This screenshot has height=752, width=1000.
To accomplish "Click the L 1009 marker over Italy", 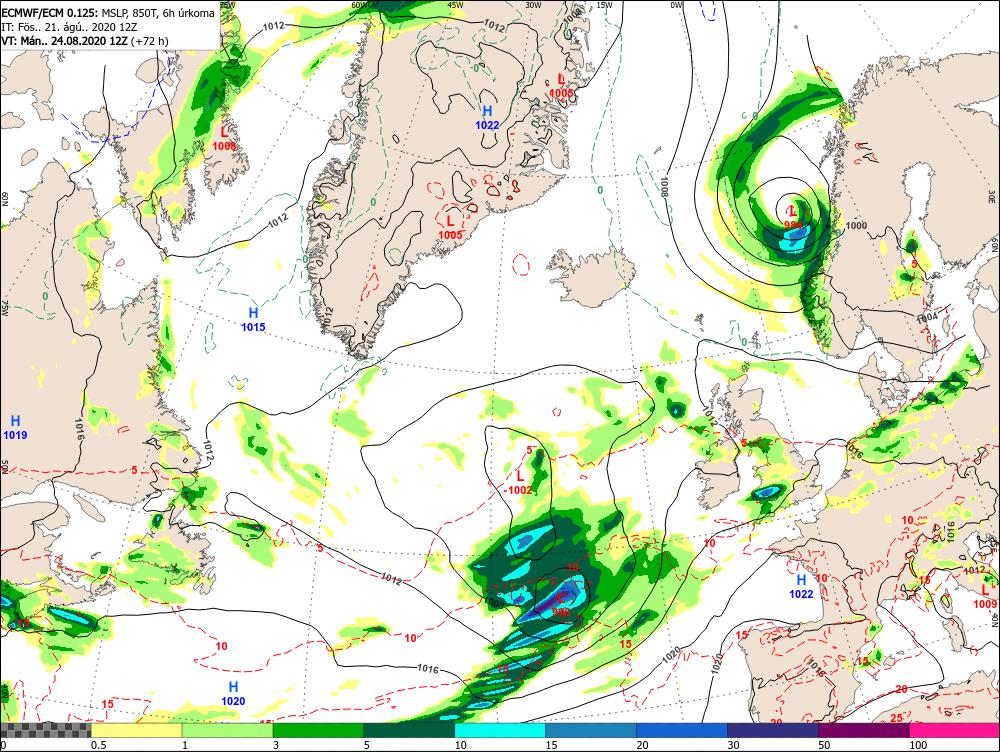I will point(985,597).
